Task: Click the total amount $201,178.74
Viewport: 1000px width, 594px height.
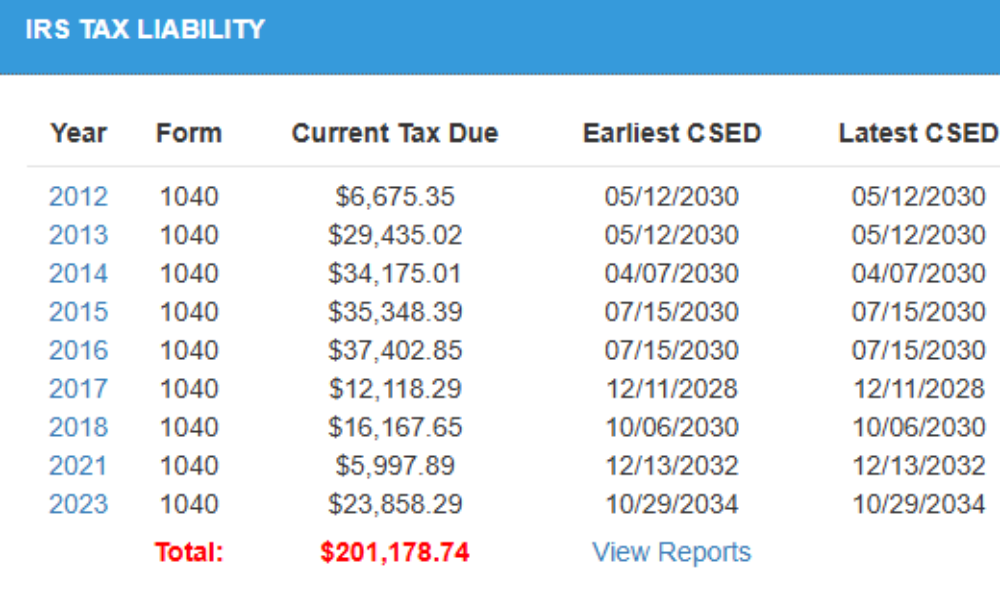Action: pos(395,552)
